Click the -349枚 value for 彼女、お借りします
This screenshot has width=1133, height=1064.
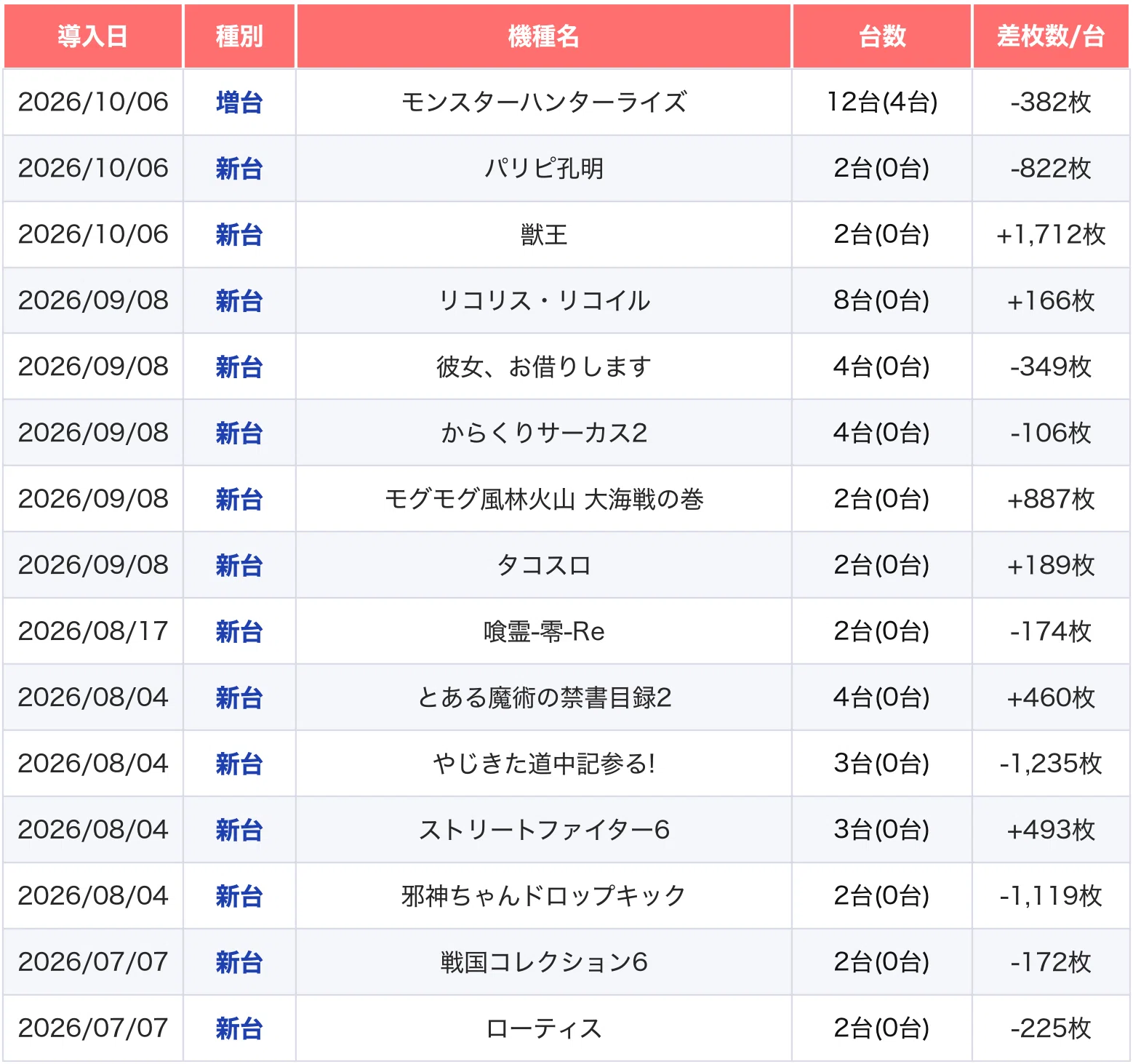click(1051, 367)
